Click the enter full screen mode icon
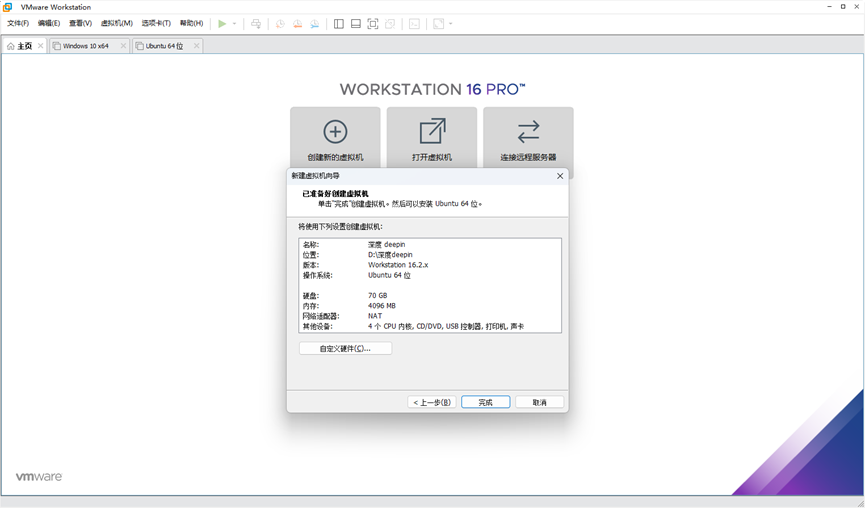 (x=373, y=24)
